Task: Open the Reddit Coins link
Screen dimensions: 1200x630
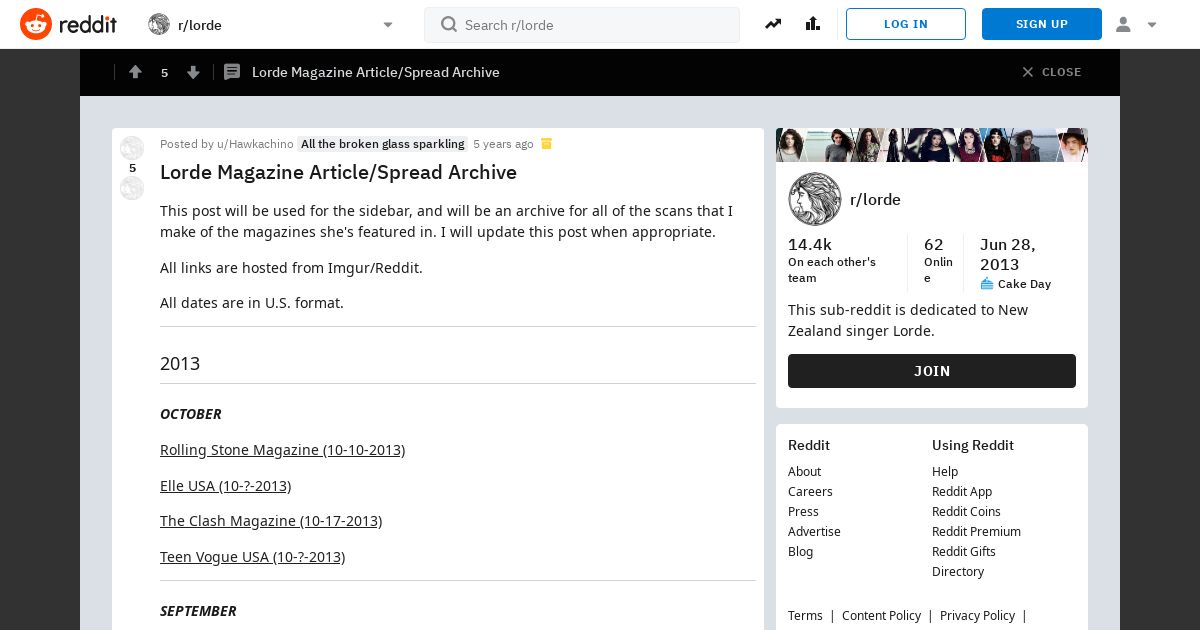Action: [966, 512]
